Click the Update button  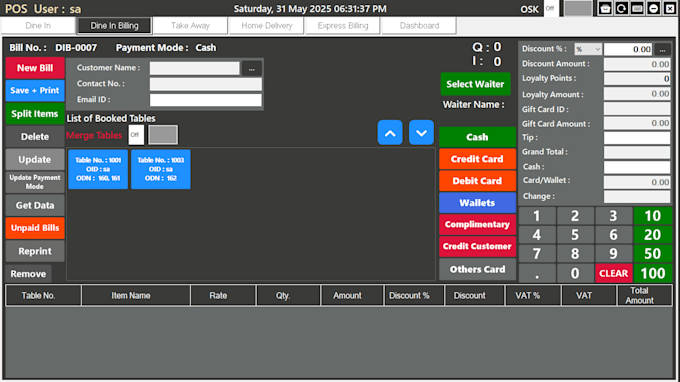tap(35, 160)
